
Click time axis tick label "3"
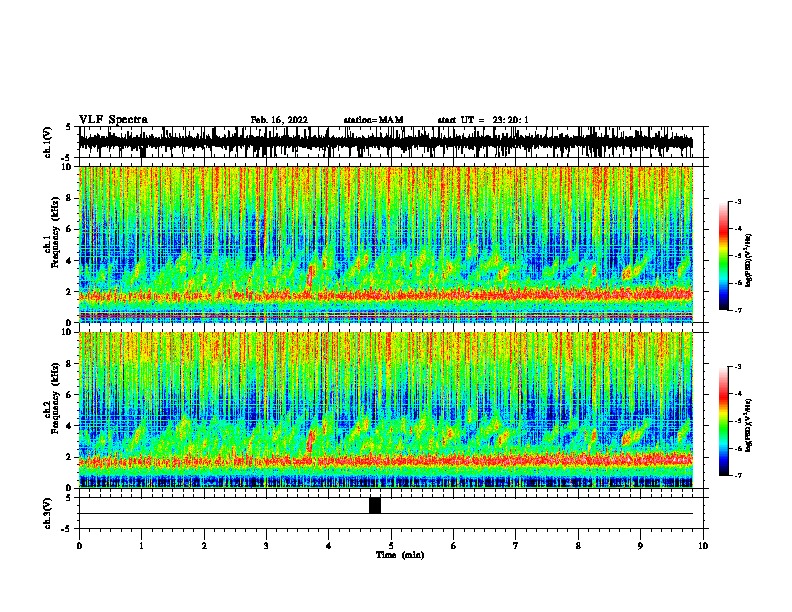point(266,546)
